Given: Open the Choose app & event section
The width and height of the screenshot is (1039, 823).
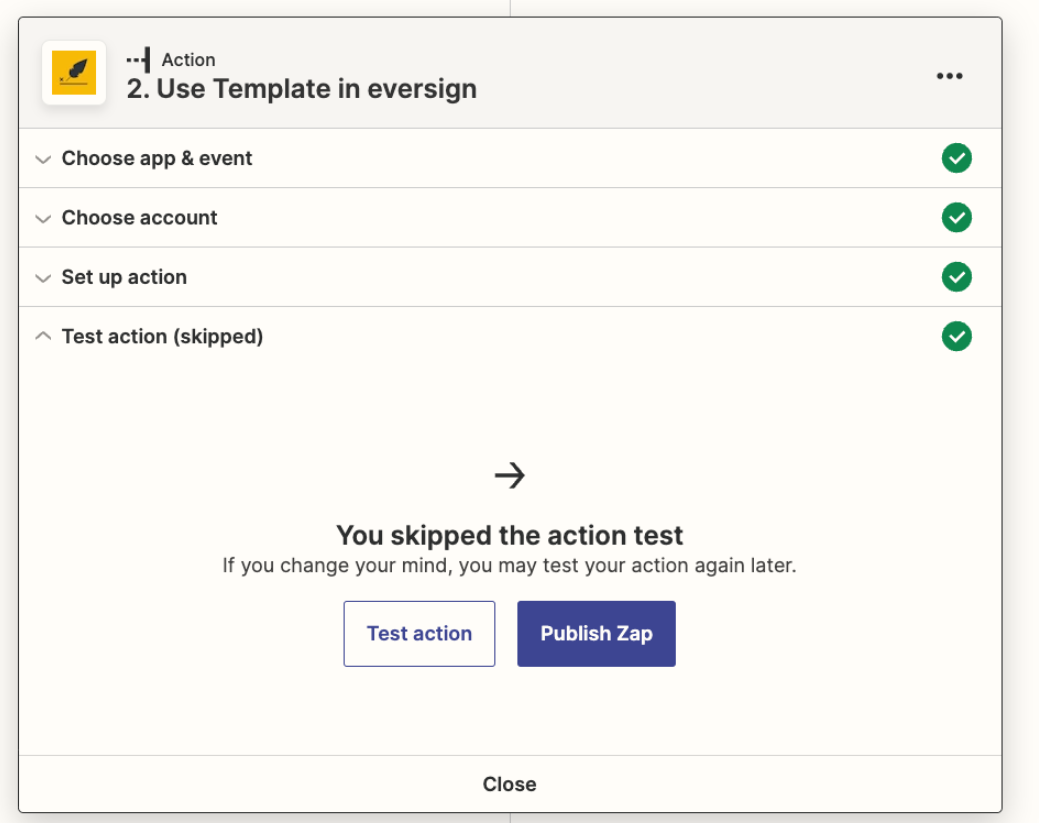Looking at the screenshot, I should pyautogui.click(x=157, y=158).
